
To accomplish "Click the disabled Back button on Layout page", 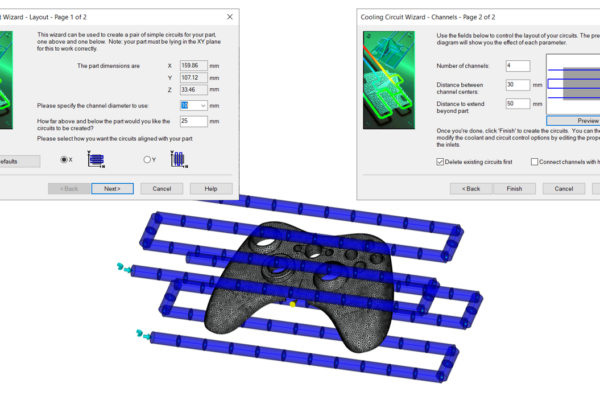I will click(69, 189).
